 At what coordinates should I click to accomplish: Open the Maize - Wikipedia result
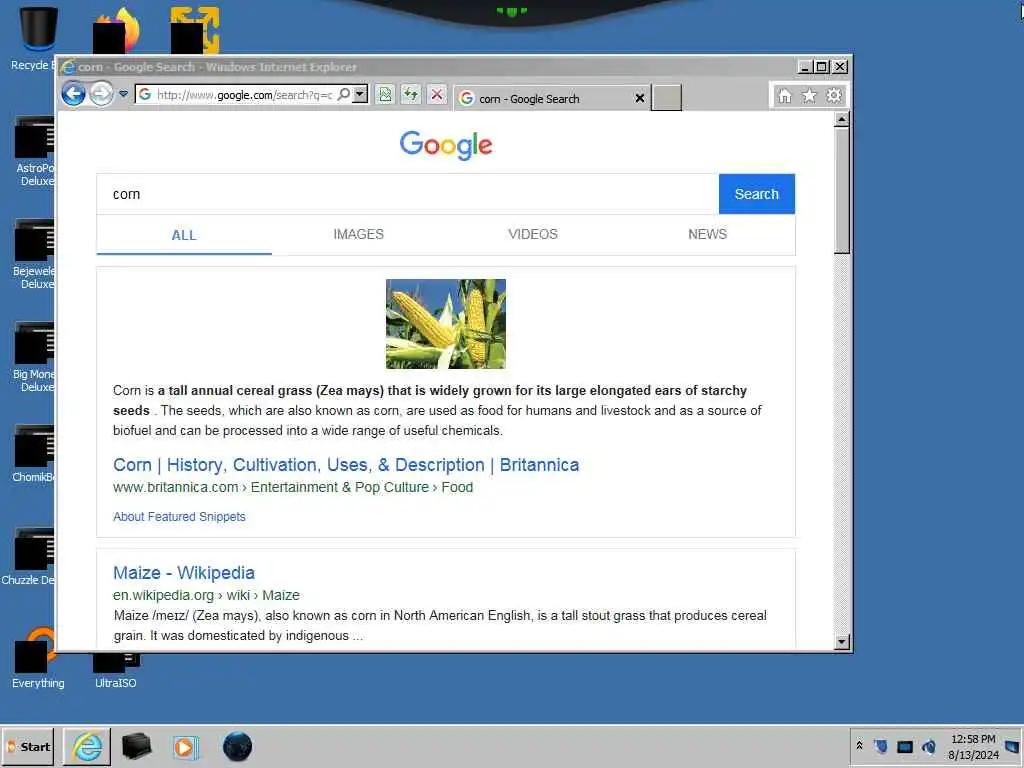click(184, 573)
